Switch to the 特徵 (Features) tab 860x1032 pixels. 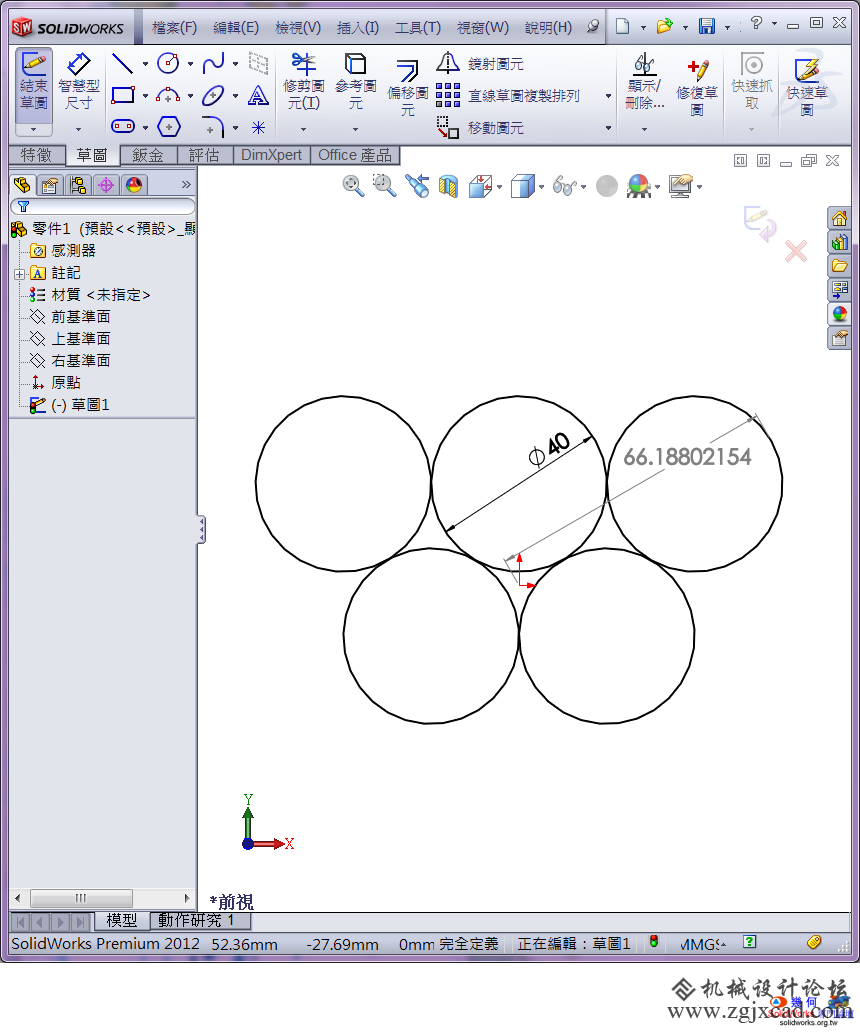(37, 155)
